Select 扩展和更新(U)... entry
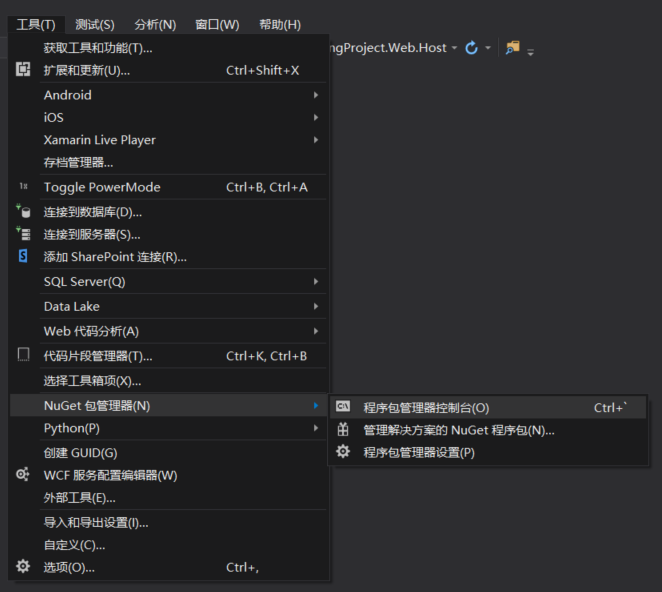The image size is (662, 592). [168, 70]
